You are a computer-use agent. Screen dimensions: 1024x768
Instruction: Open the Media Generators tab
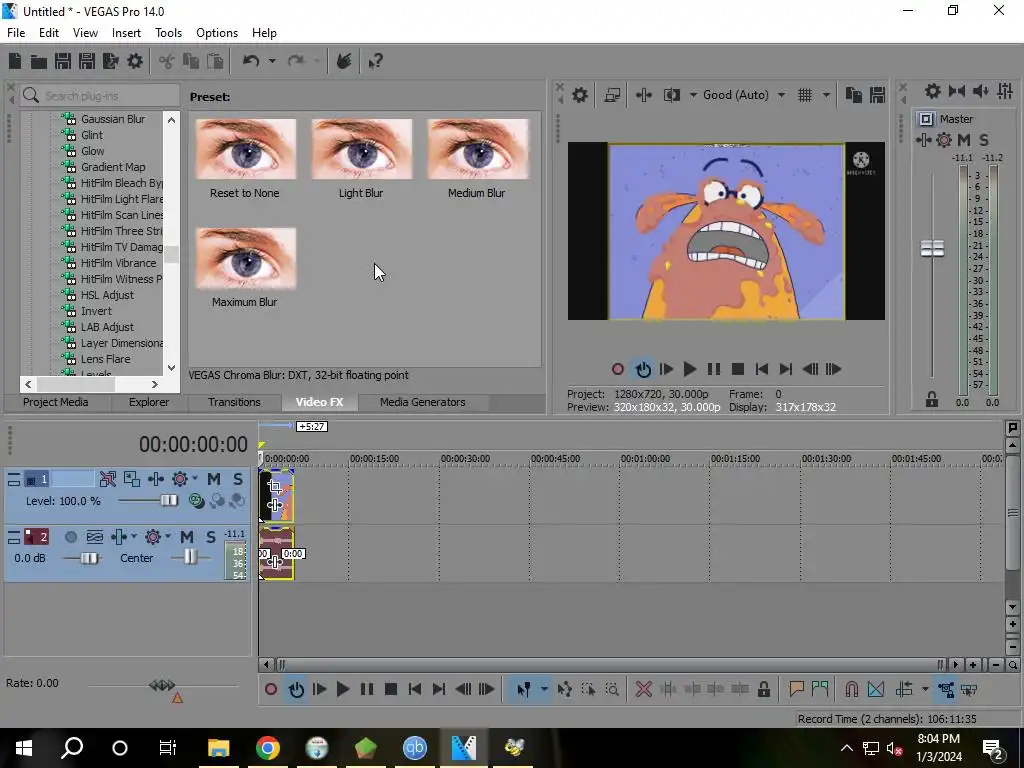[423, 402]
